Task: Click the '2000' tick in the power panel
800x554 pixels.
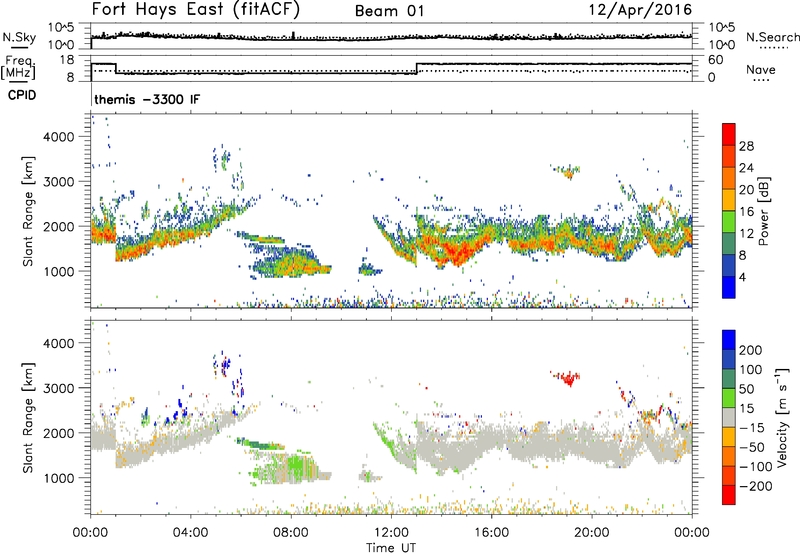Action: tap(58, 226)
